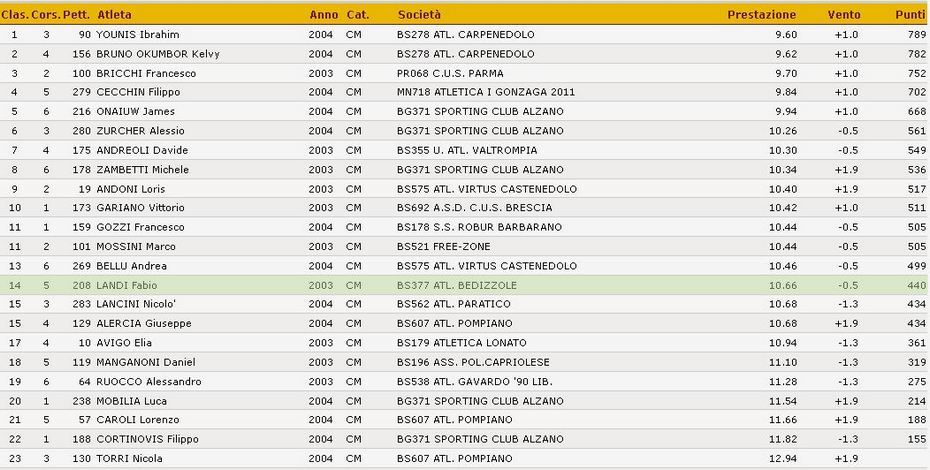Click performance value 9.70
This screenshot has height=470, width=930.
tap(786, 74)
